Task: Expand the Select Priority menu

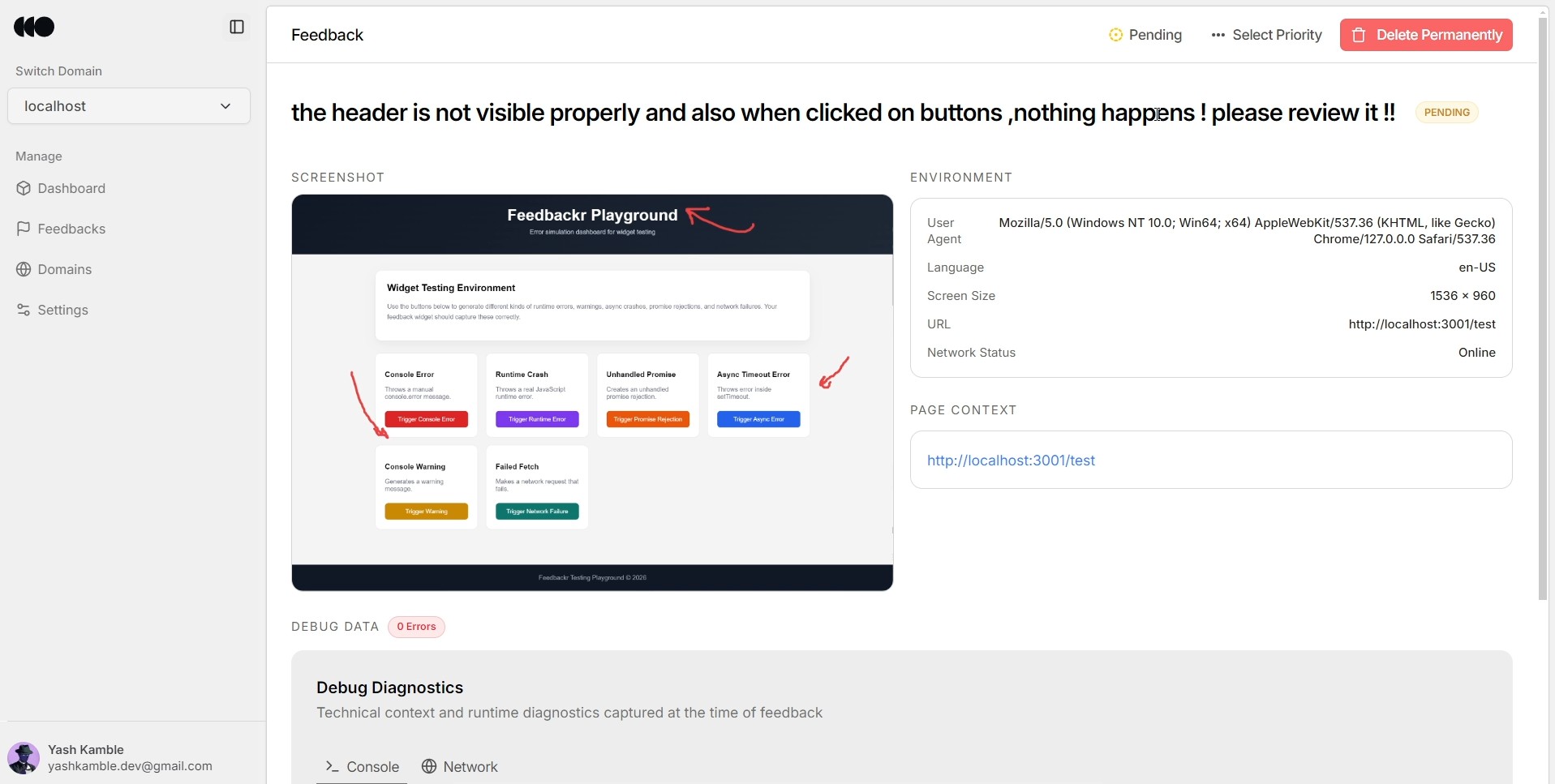Action: click(x=1266, y=35)
